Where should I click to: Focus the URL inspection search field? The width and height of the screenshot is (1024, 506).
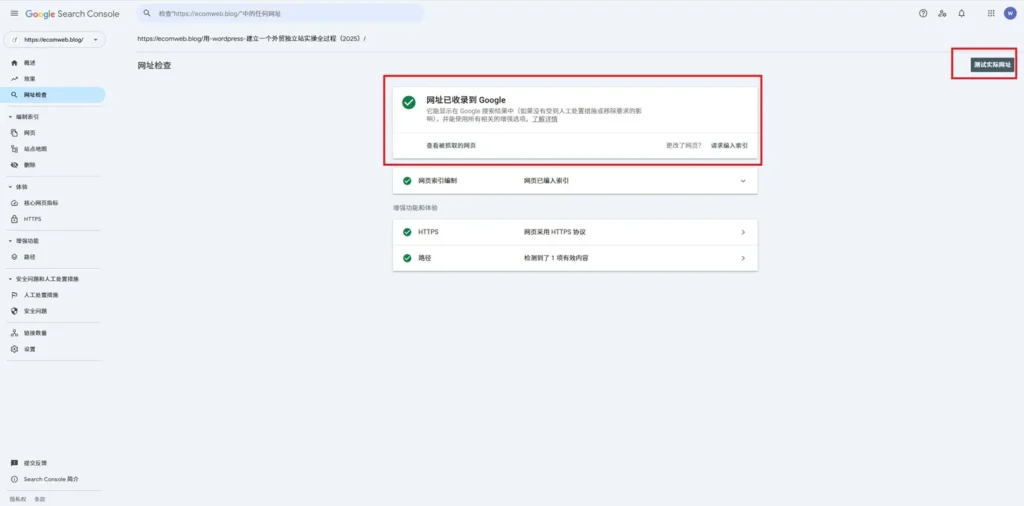[x=281, y=13]
